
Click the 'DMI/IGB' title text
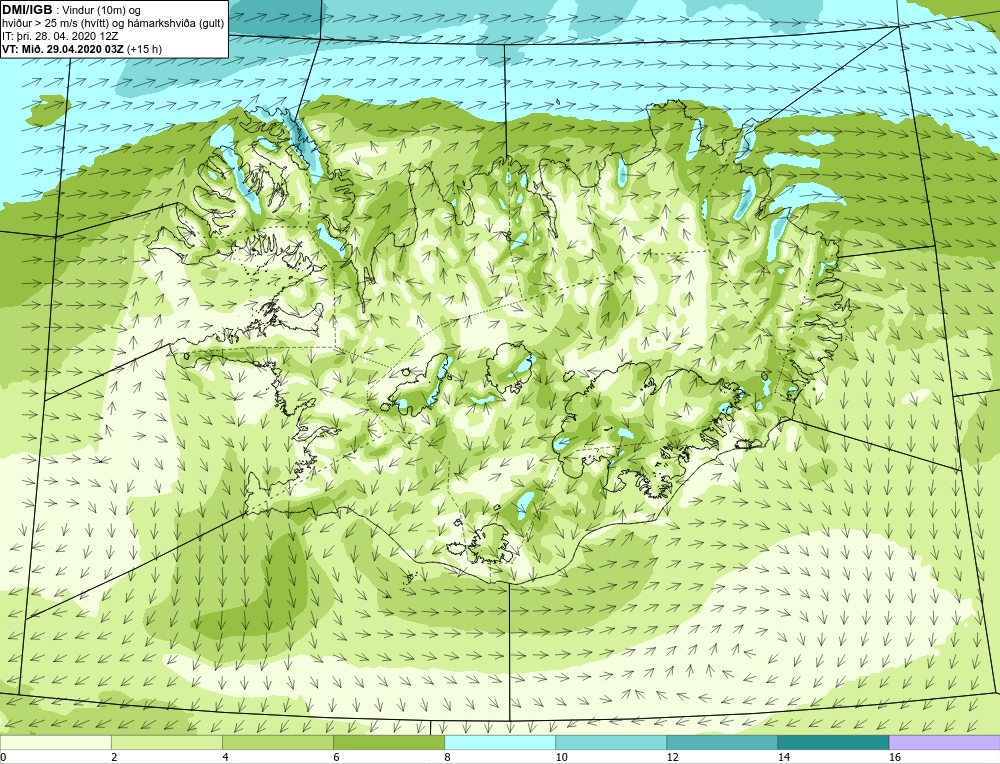pos(27,10)
